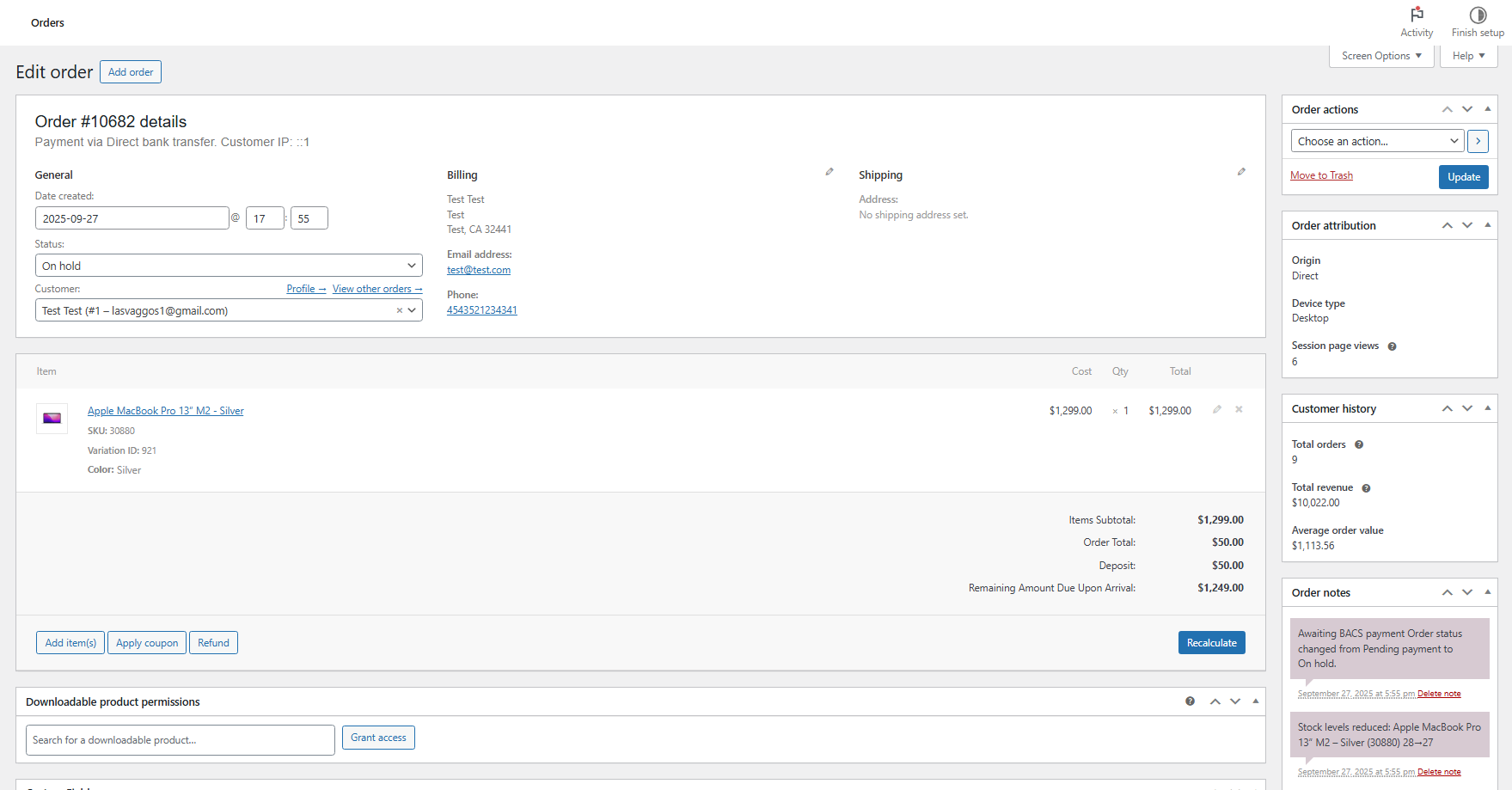This screenshot has width=1512, height=790.
Task: Edit billing address with pencil icon
Action: coord(829,172)
